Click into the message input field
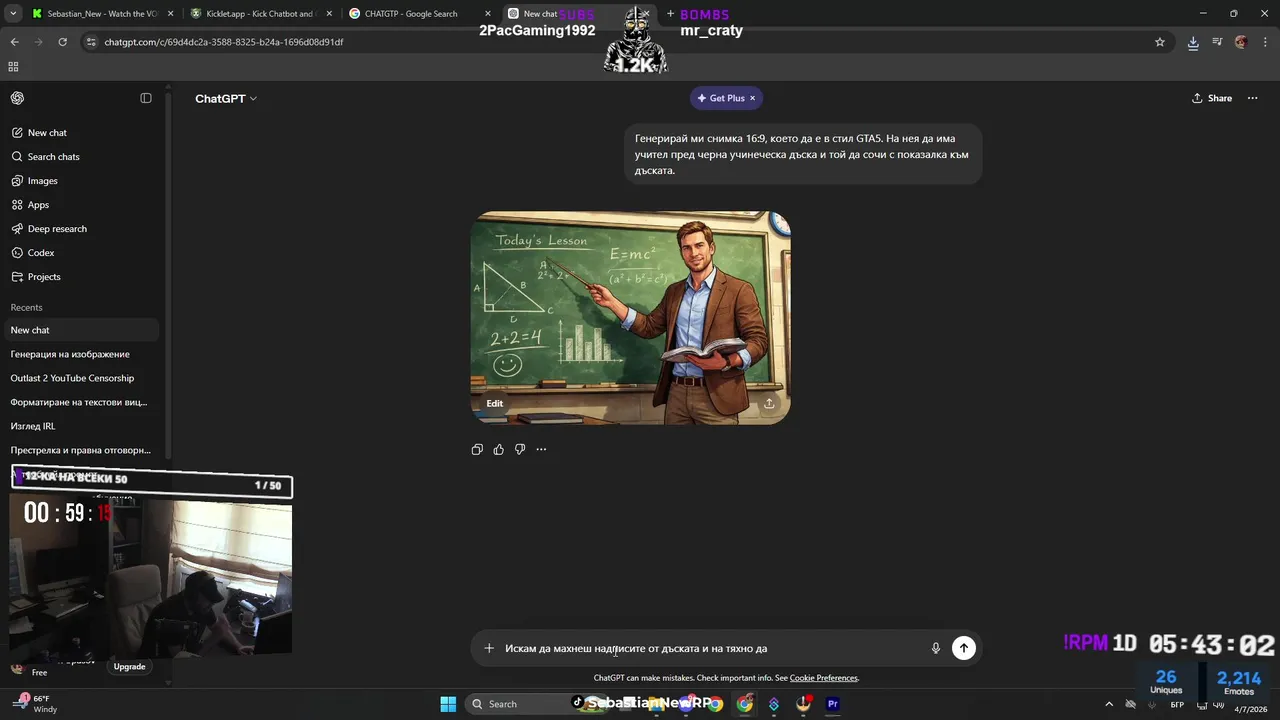 712,648
